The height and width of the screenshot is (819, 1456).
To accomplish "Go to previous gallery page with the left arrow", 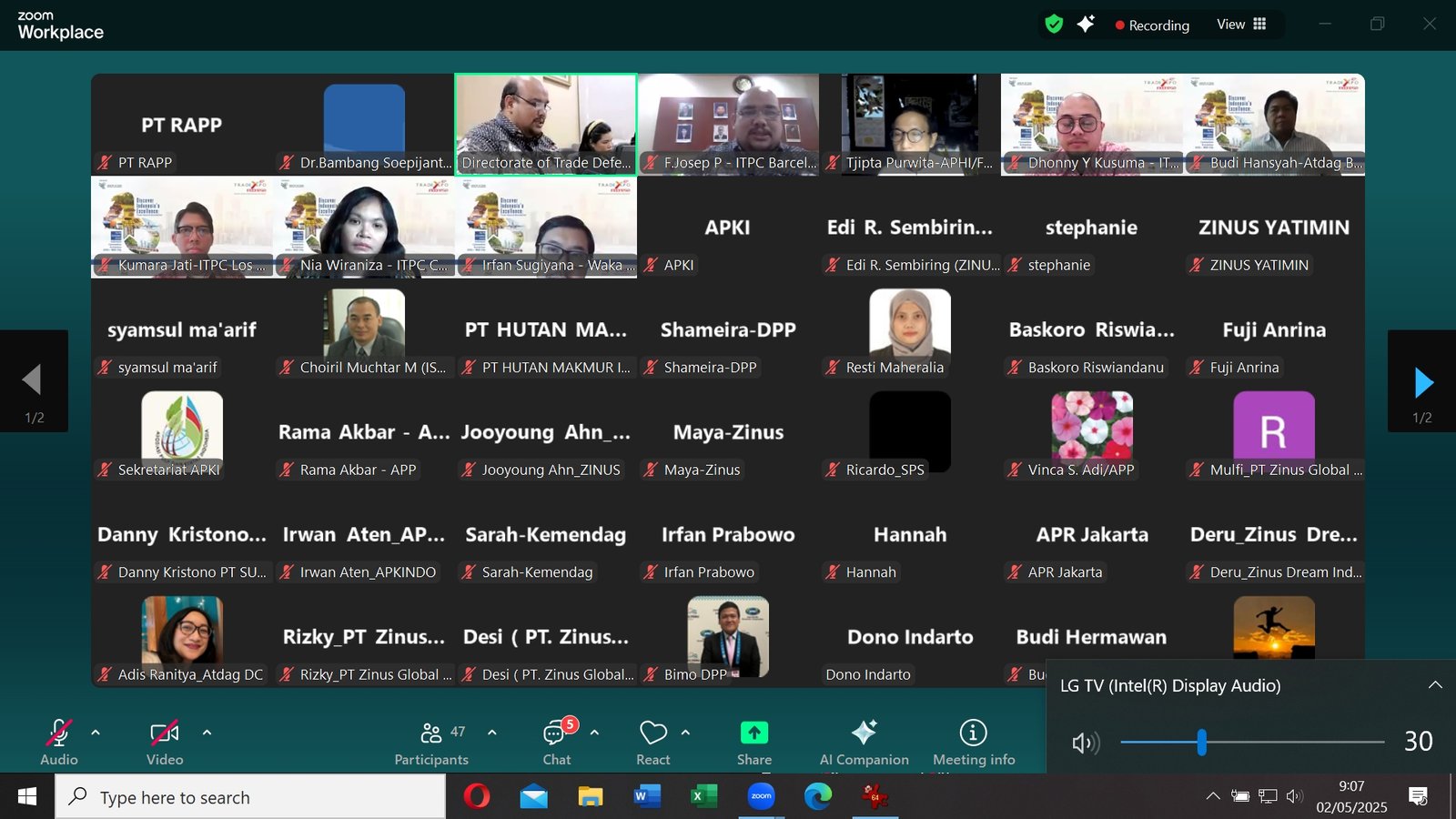I will (x=34, y=380).
